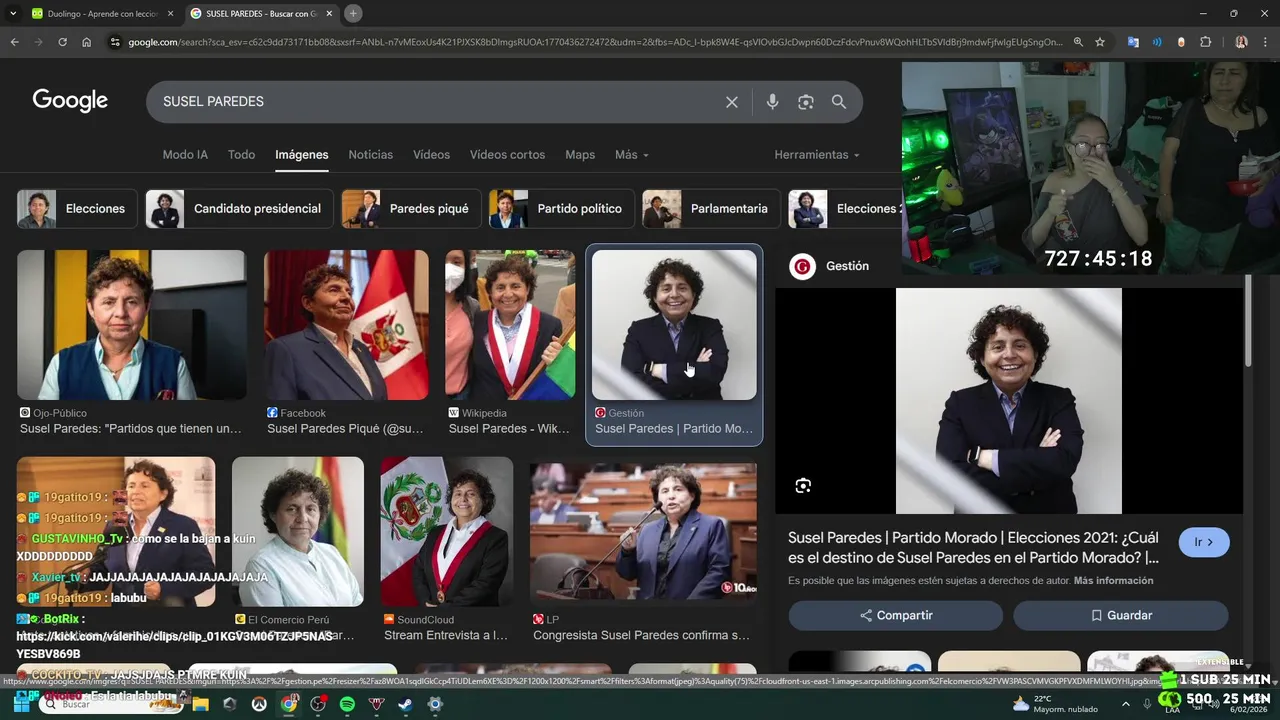Clear the search box with the X icon

coord(732,102)
